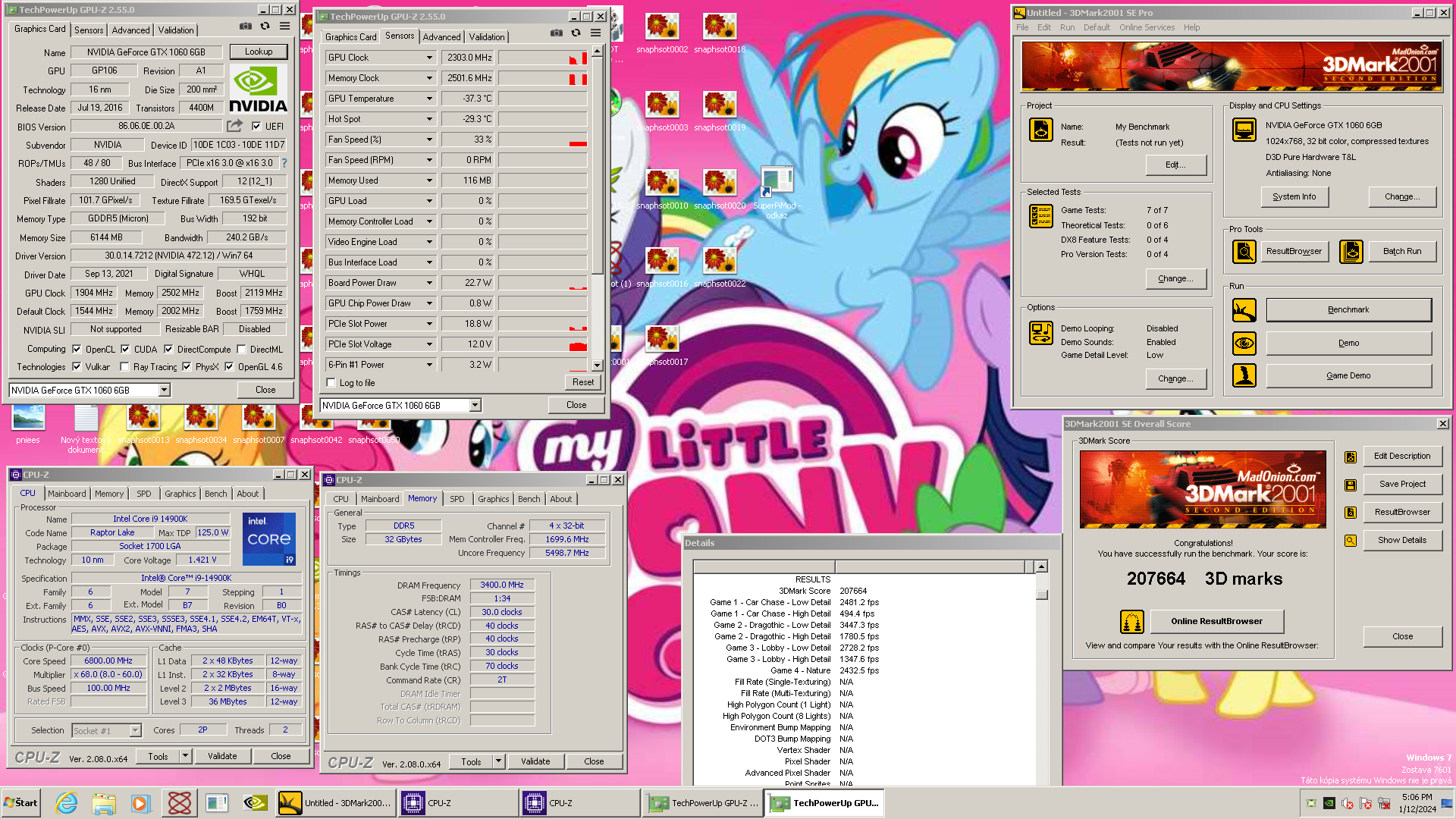Screen dimensions: 1456x819
Task: Toggle the DirectML checkbox
Action: (241, 350)
